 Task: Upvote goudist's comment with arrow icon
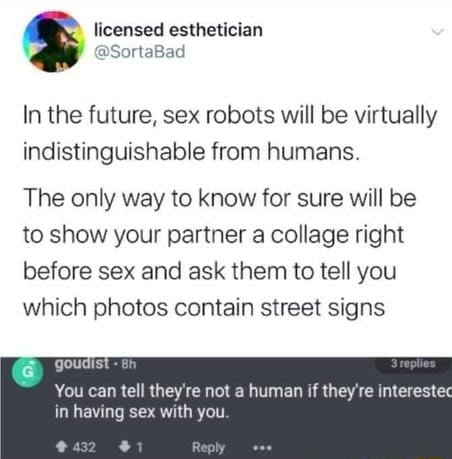point(61,447)
